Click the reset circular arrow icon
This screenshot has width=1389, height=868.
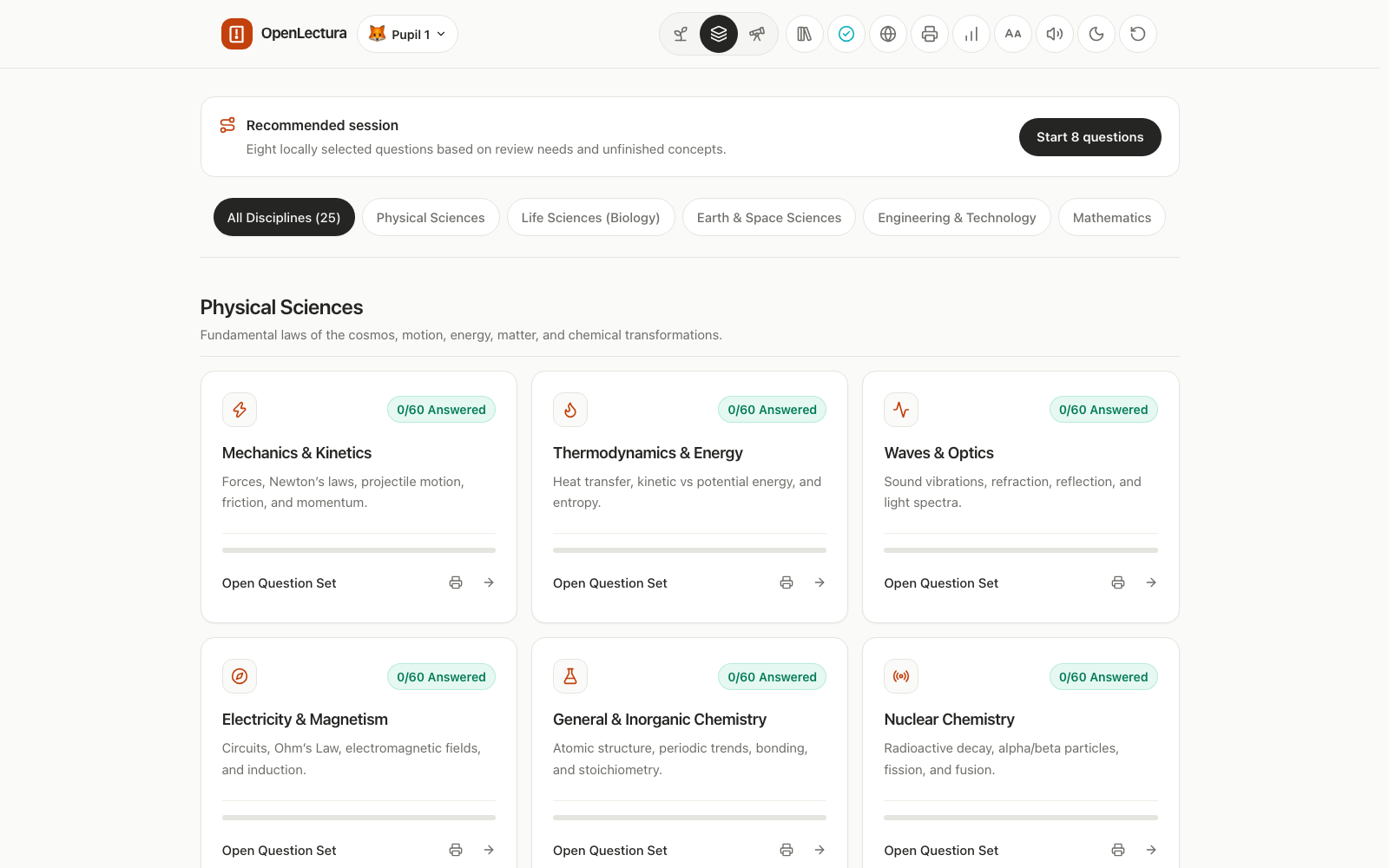coord(1138,34)
